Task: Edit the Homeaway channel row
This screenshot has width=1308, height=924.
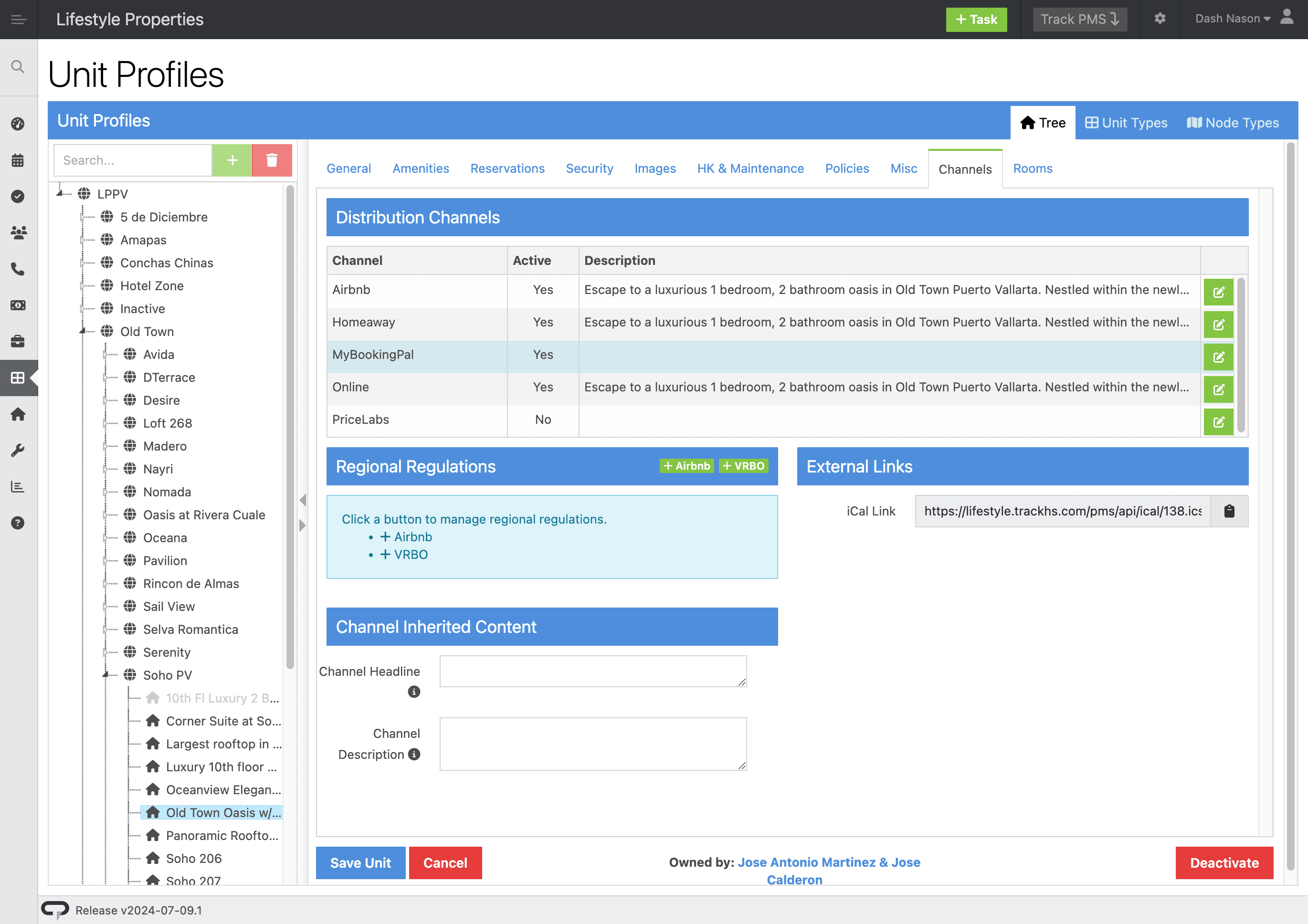Action: point(1219,325)
